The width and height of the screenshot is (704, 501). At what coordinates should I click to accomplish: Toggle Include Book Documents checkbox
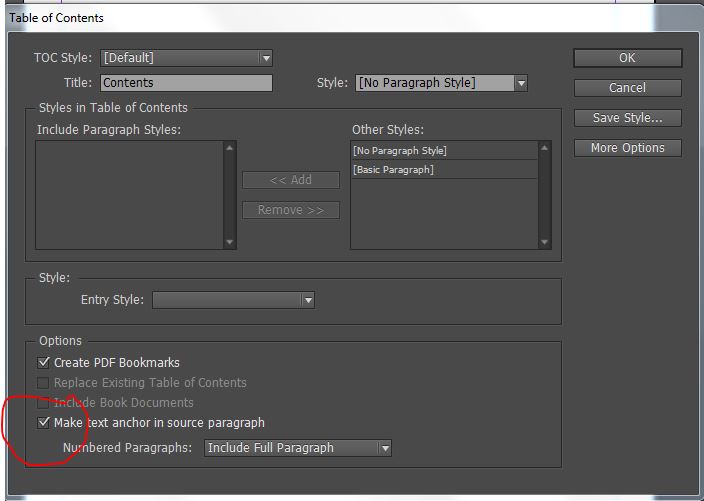pos(43,403)
